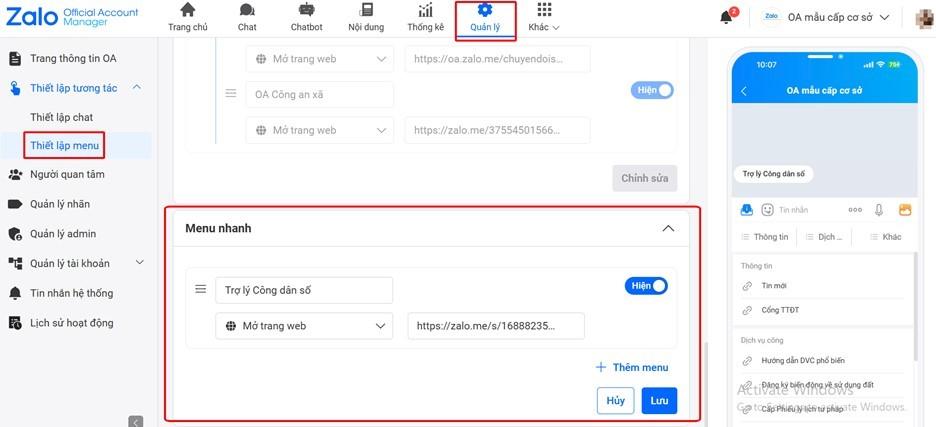Click the Người quan tâm people icon
Image resolution: width=936 pixels, height=427 pixels.
pos(15,174)
